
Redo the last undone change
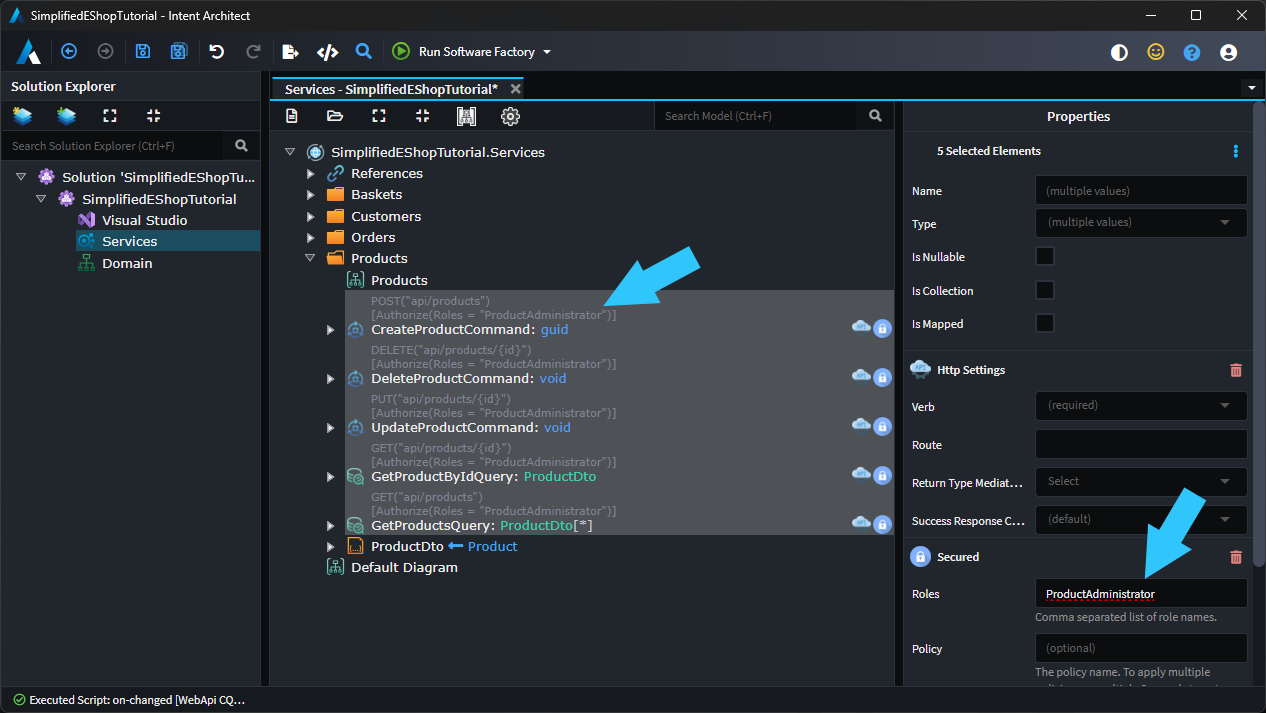click(253, 52)
